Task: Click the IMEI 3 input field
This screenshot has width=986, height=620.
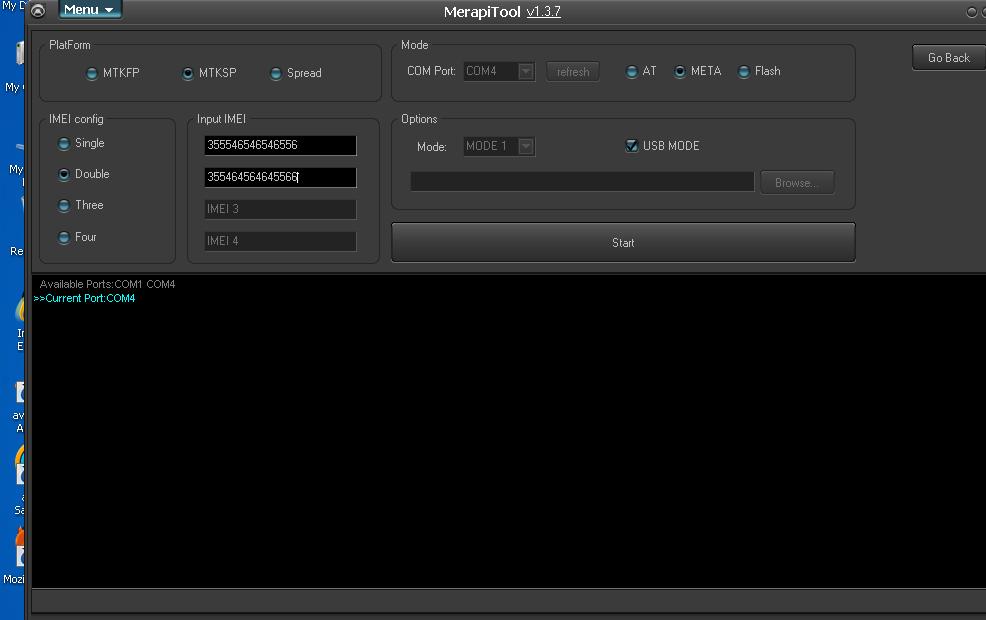Action: click(x=280, y=209)
